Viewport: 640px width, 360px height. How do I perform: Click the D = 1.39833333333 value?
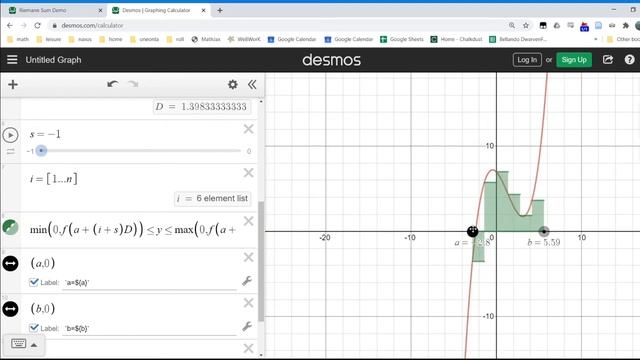(x=202, y=107)
